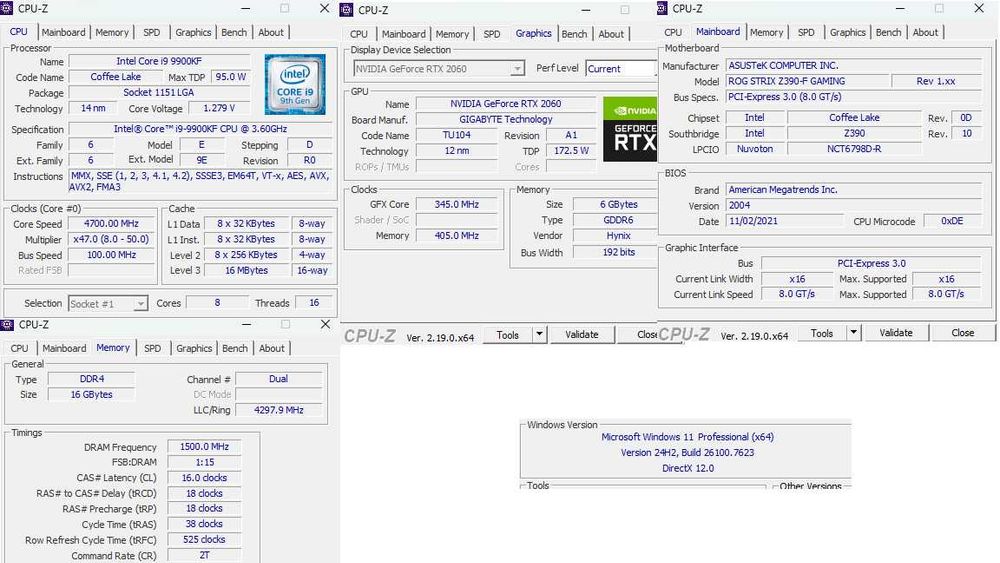Click the Threads value 16
Image resolution: width=1000 pixels, height=563 pixels.
point(314,303)
